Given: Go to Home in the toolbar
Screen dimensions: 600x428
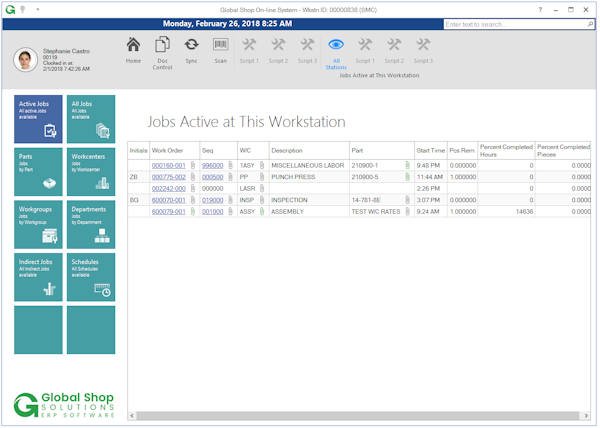Looking at the screenshot, I should [x=133, y=50].
